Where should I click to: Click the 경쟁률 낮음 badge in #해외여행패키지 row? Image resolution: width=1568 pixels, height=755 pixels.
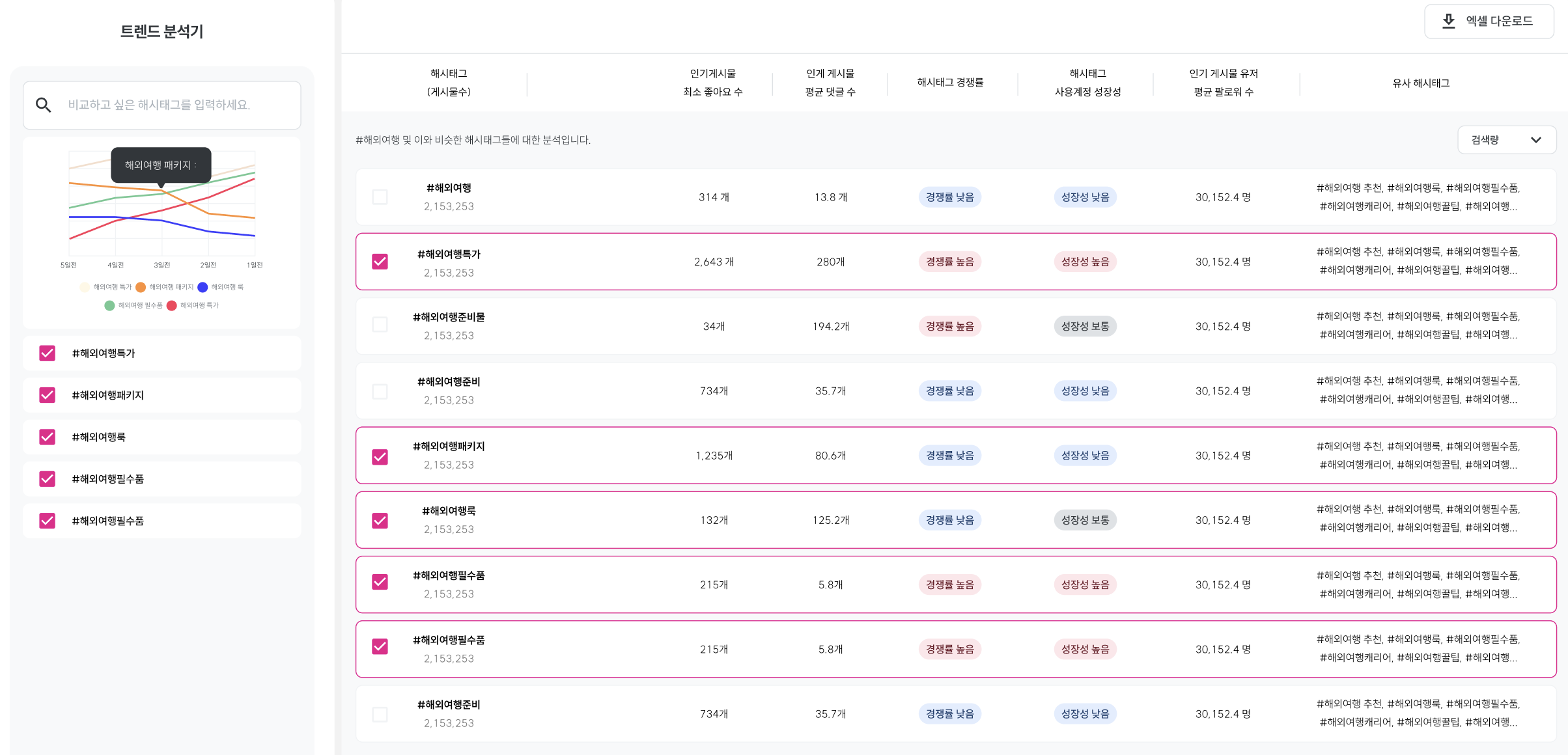tap(950, 456)
